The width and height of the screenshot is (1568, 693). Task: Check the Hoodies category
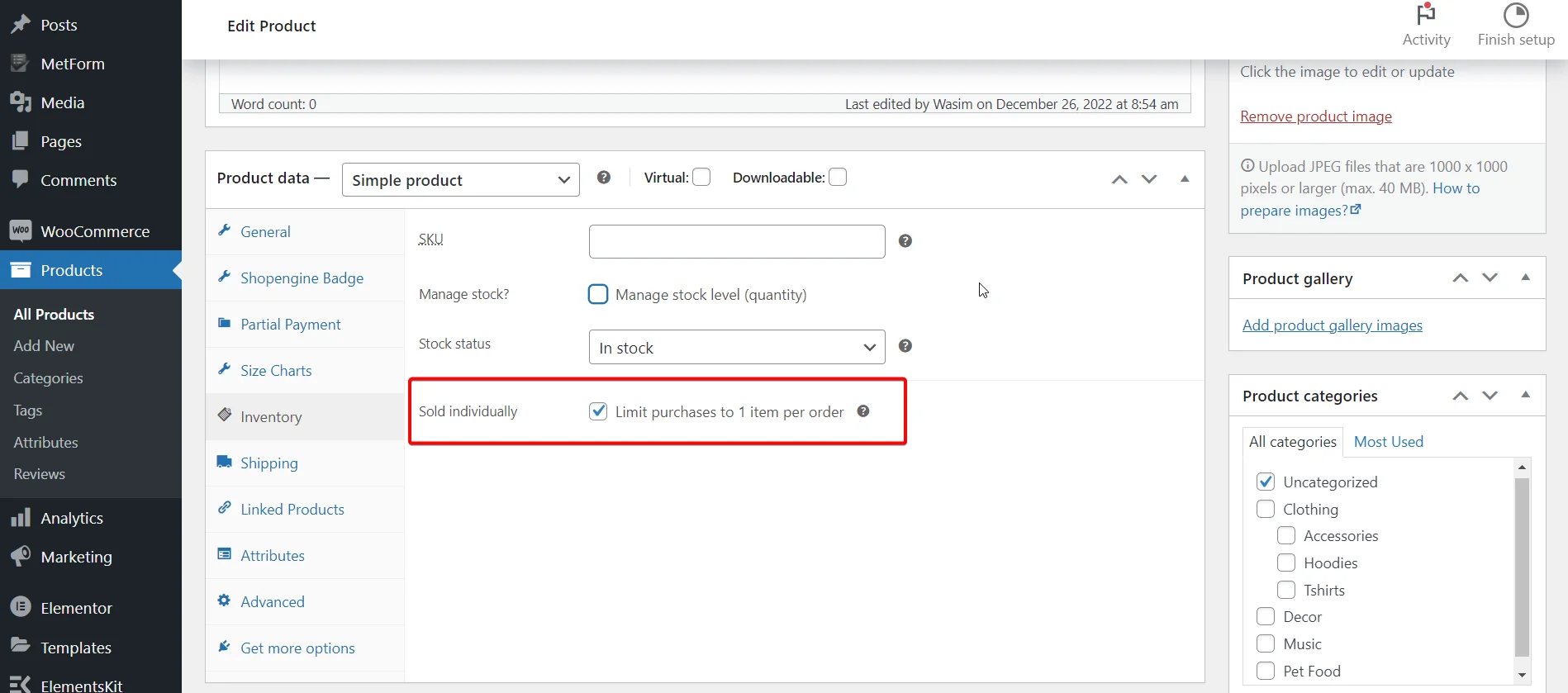(1286, 562)
